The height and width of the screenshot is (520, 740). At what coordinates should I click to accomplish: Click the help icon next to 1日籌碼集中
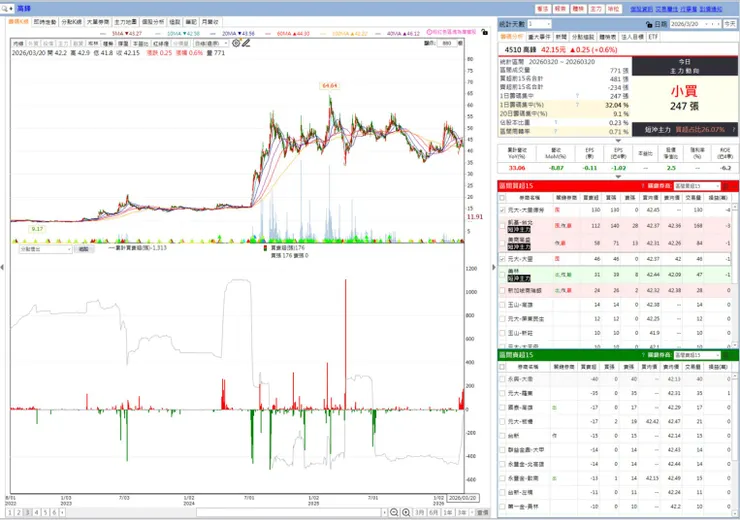pyautogui.click(x=577, y=96)
